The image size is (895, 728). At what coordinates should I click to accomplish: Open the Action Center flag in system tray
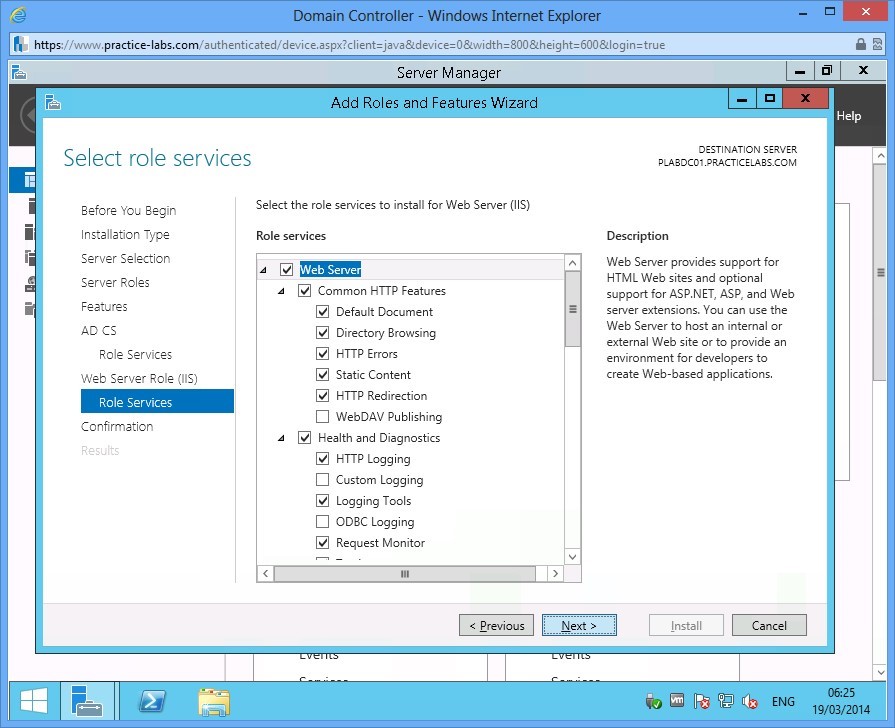701,701
